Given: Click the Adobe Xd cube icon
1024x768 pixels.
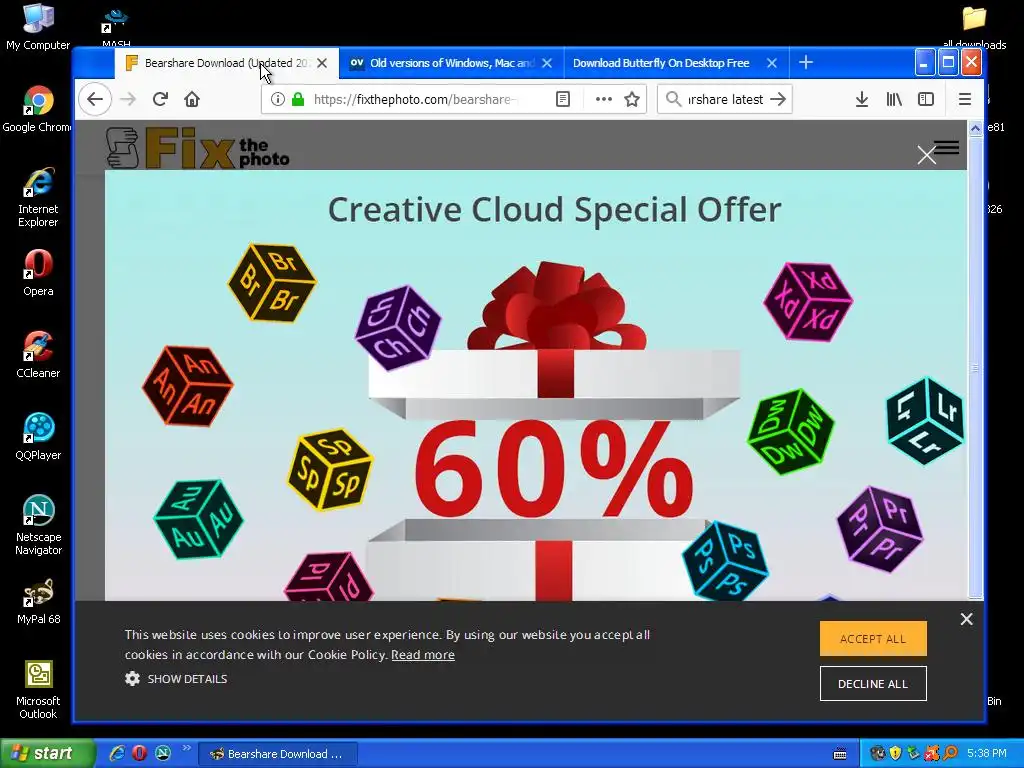Looking at the screenshot, I should click(808, 302).
